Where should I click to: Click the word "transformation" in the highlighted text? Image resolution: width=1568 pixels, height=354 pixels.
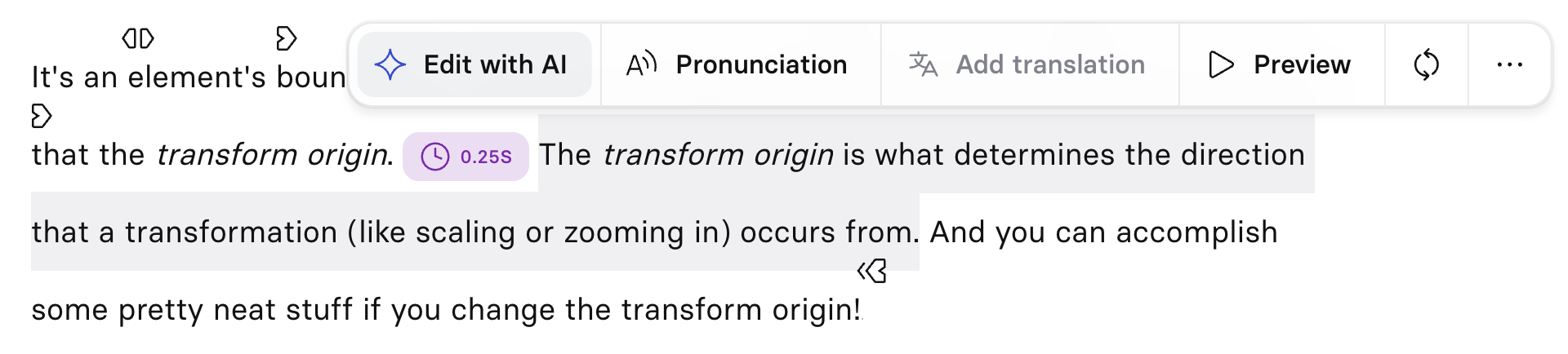tap(231, 232)
